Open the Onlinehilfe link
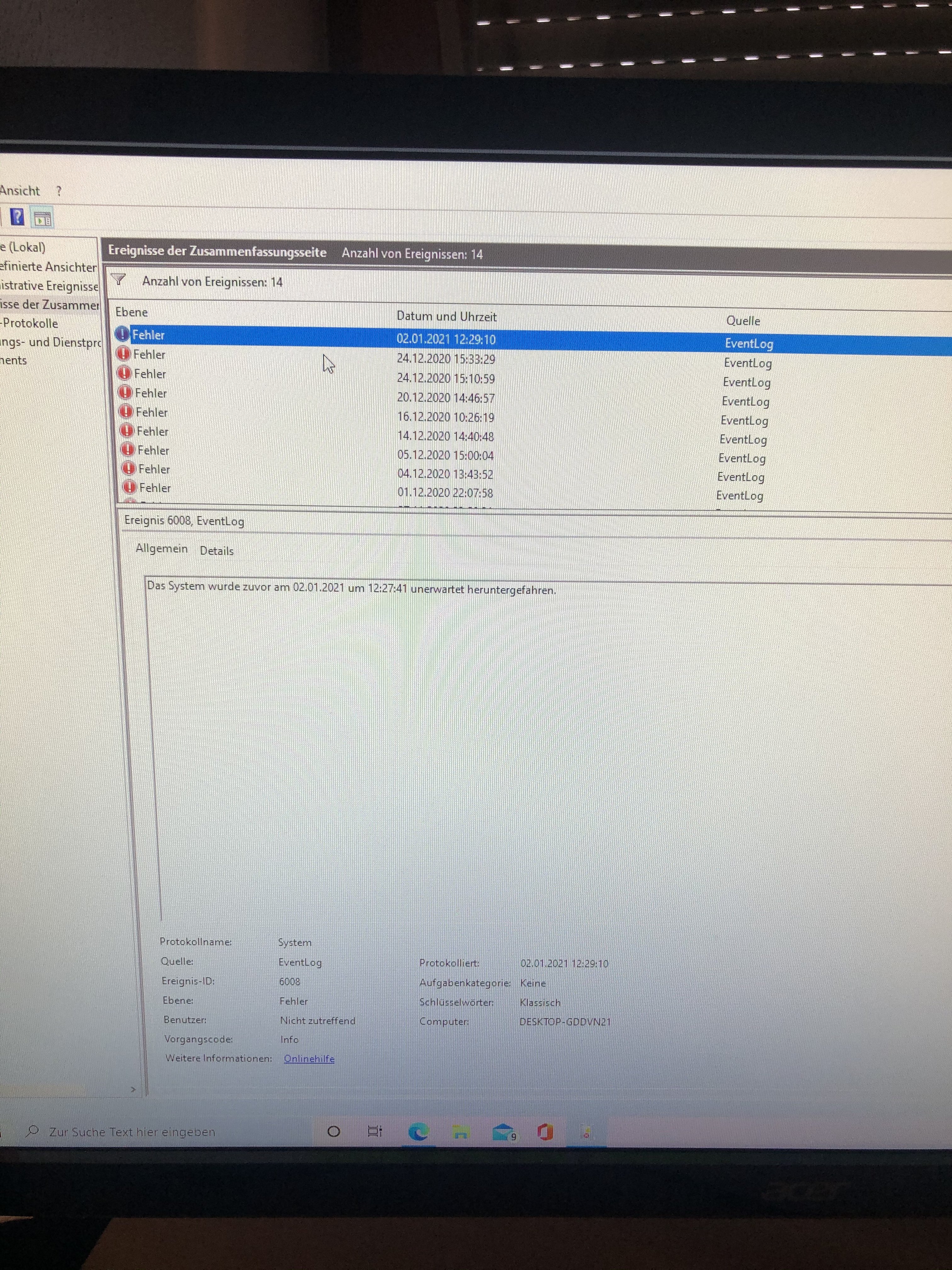Viewport: 952px width, 1270px height. click(309, 1058)
